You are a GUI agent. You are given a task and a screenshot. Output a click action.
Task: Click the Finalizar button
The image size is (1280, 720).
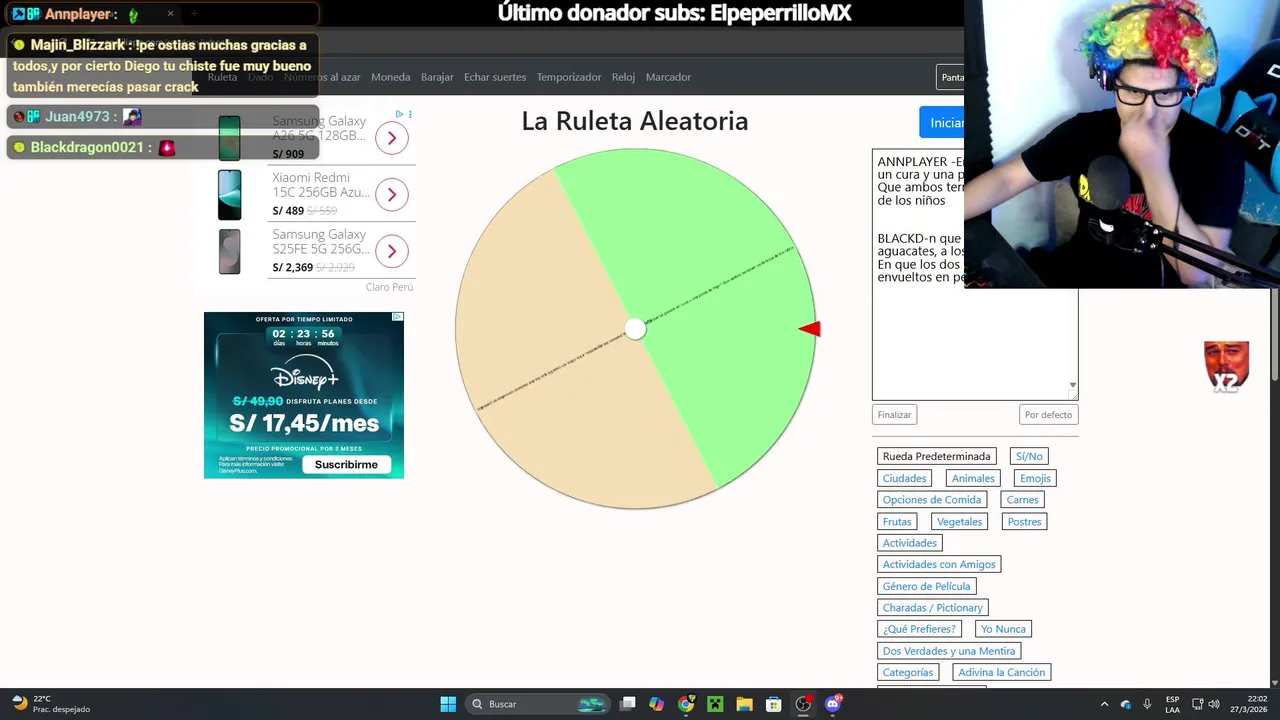pyautogui.click(x=894, y=415)
